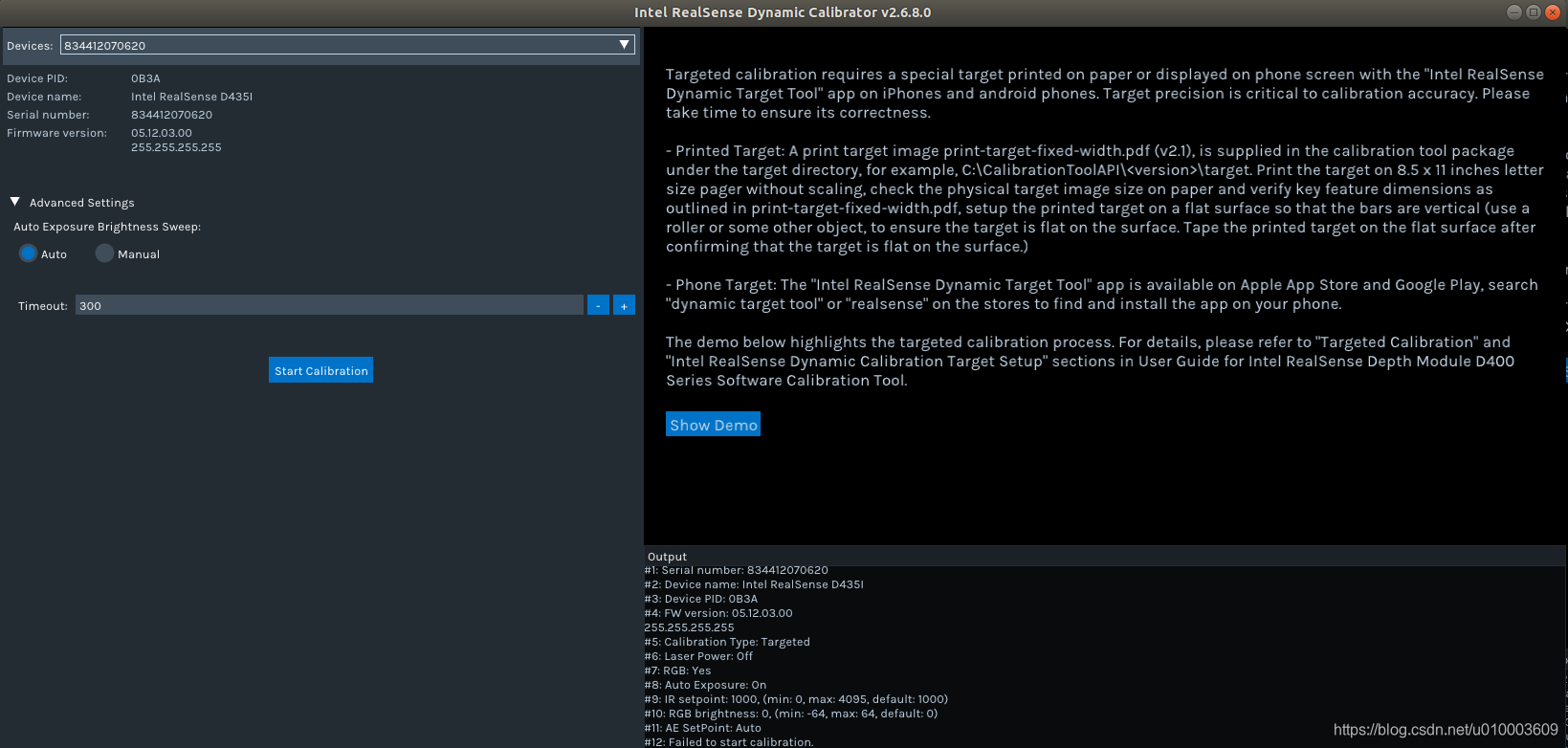The height and width of the screenshot is (748, 1568).
Task: Click the Device PID value 0B3A
Action: click(145, 78)
